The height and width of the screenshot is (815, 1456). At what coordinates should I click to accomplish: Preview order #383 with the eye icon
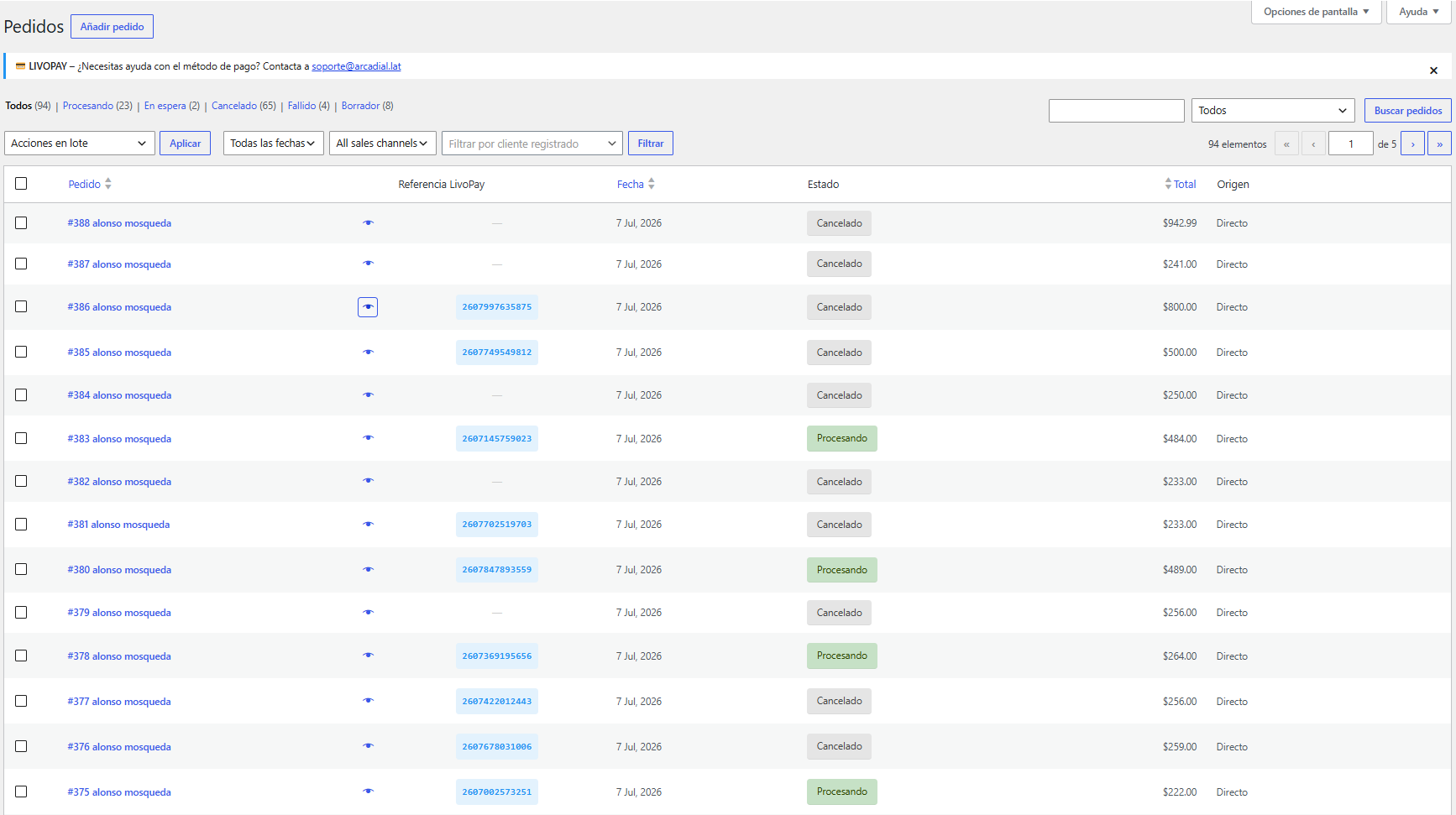(x=368, y=438)
